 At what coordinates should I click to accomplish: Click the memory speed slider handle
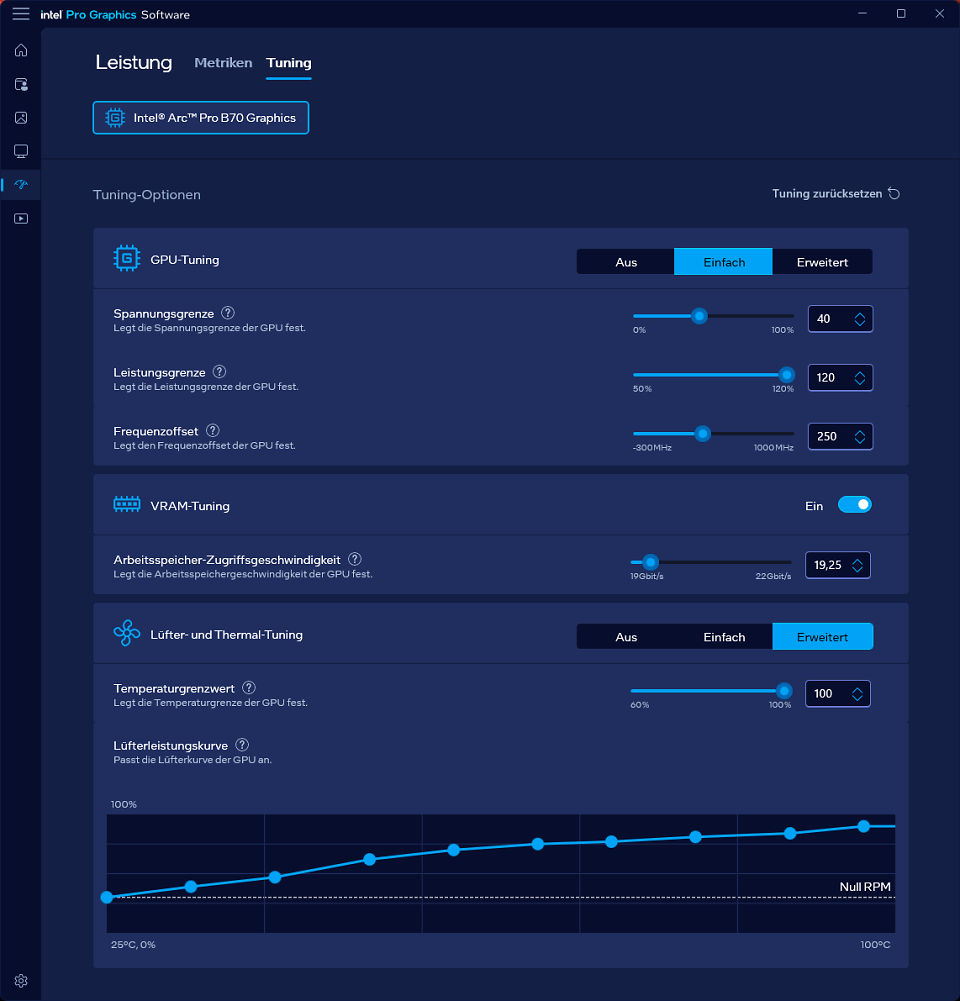[x=650, y=562]
